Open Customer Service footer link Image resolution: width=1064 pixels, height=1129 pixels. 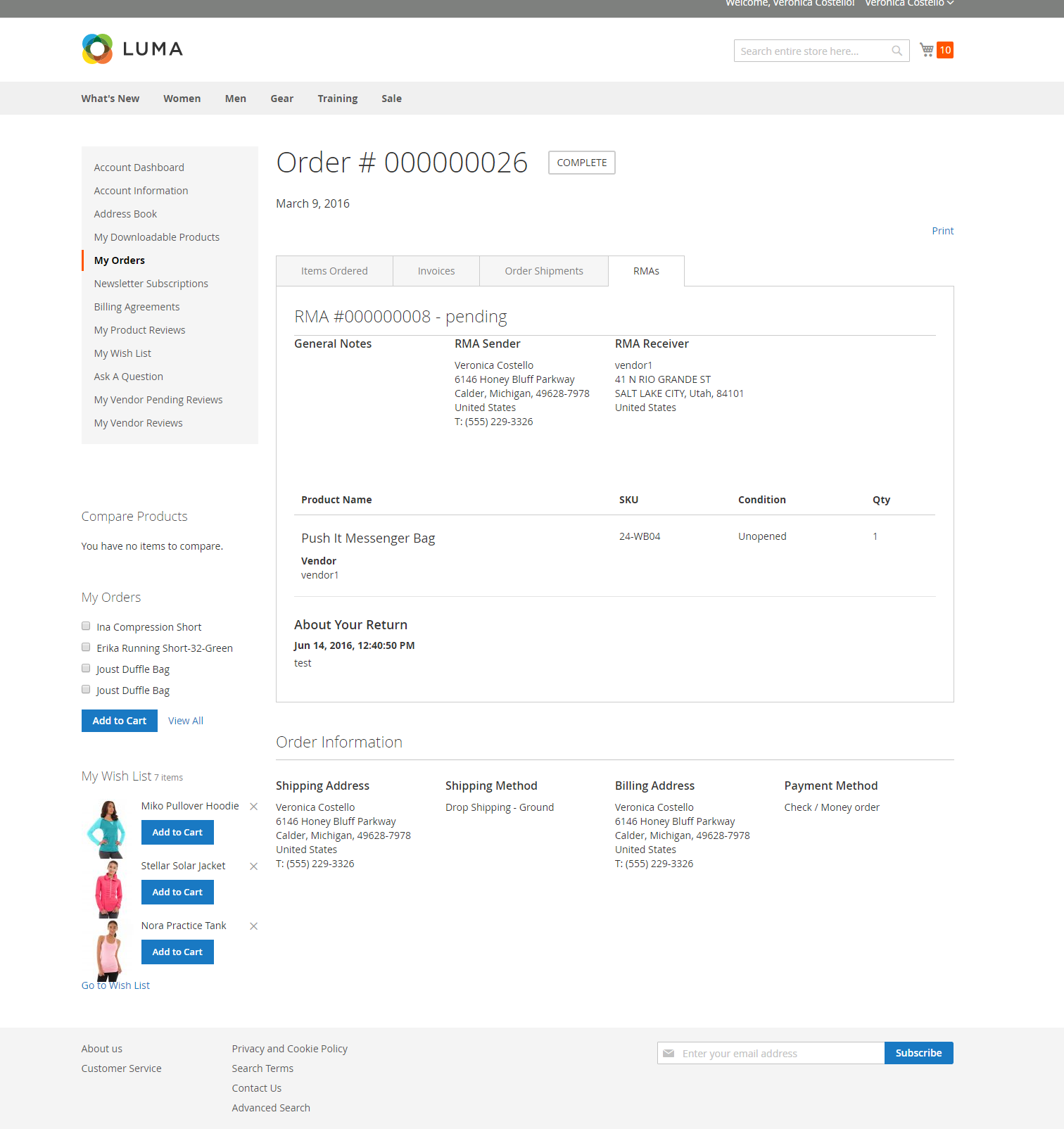(x=122, y=1068)
